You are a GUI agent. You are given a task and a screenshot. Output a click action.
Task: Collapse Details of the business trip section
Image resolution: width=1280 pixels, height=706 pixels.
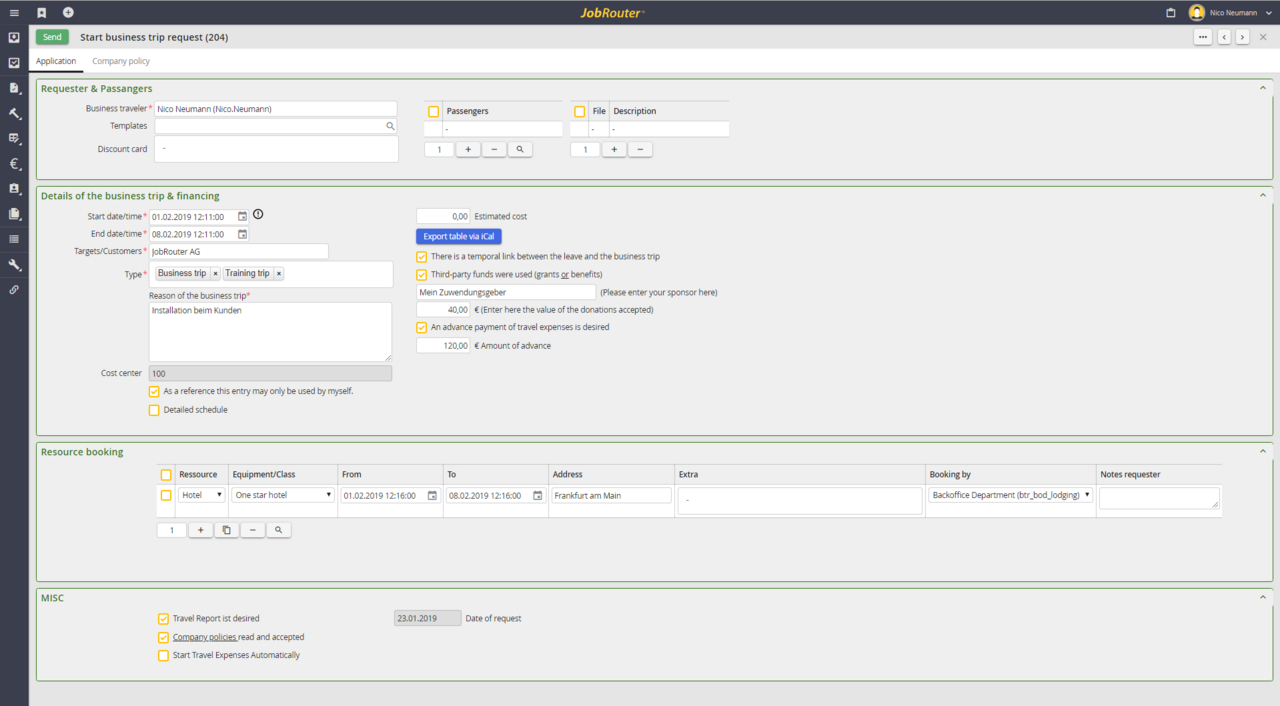[1263, 196]
